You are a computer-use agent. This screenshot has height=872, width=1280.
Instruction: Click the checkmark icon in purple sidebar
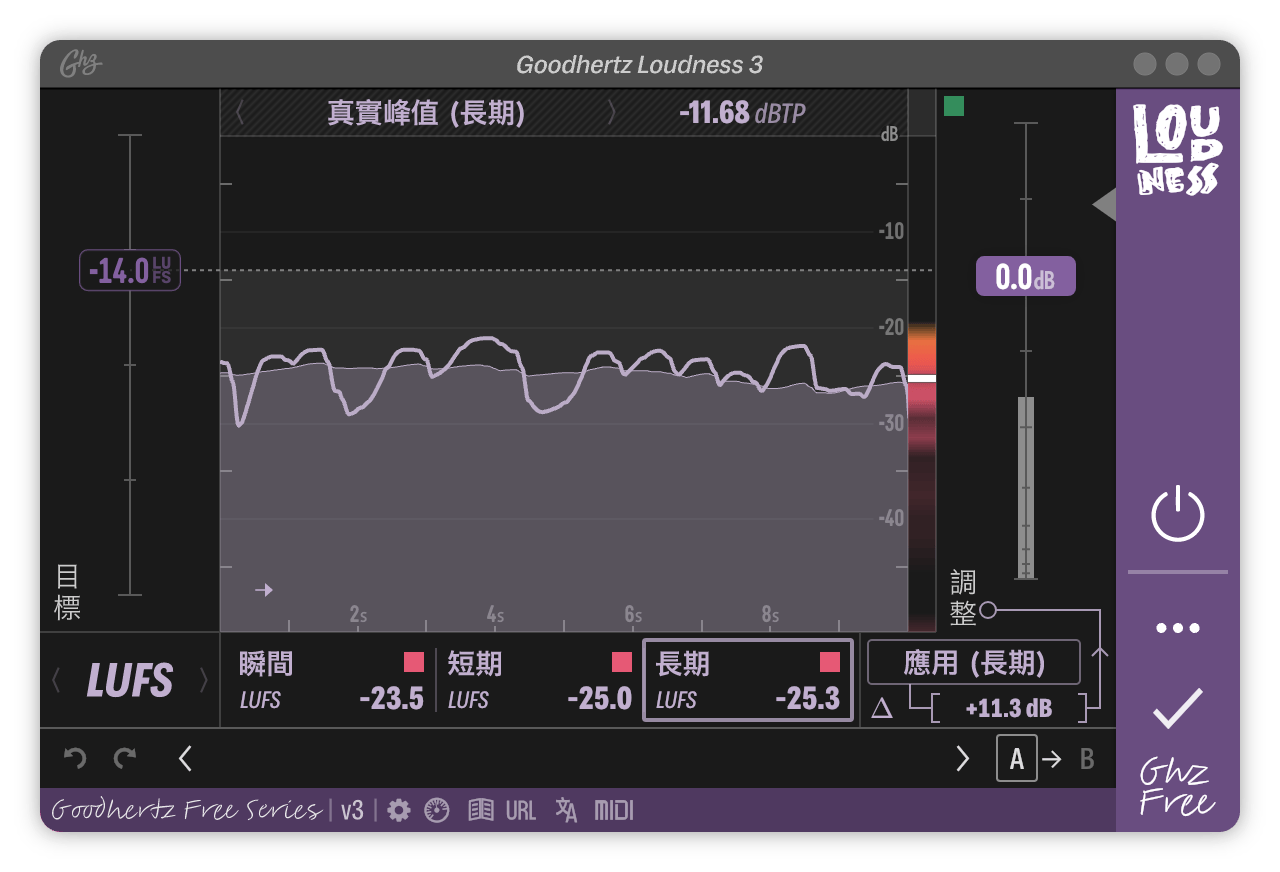point(1177,708)
